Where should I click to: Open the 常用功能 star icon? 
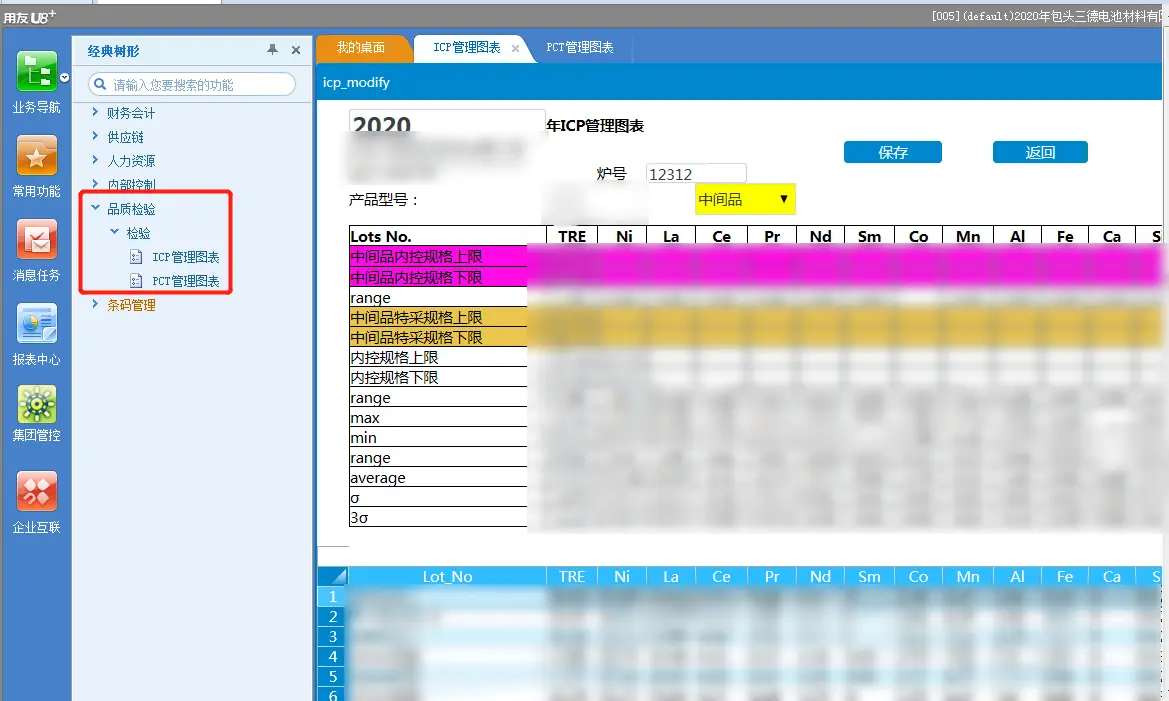click(x=36, y=157)
